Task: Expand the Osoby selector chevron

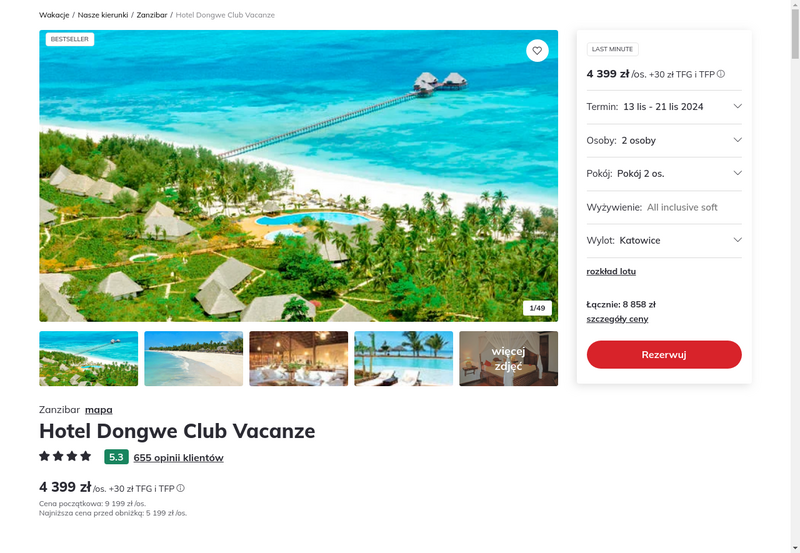Action: pyautogui.click(x=737, y=140)
